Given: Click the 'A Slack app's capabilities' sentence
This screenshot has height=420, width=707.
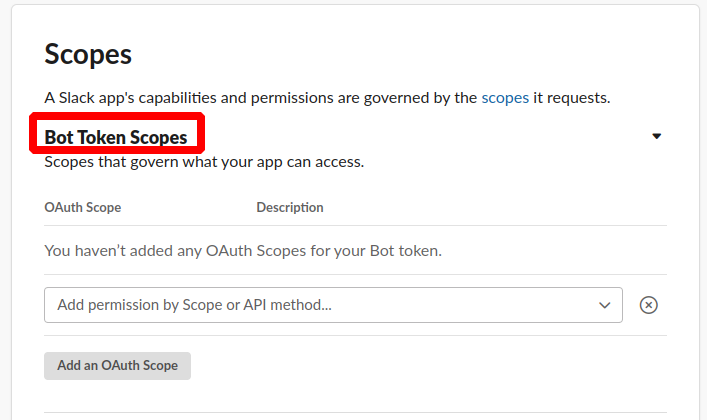Looking at the screenshot, I should pos(327,98).
